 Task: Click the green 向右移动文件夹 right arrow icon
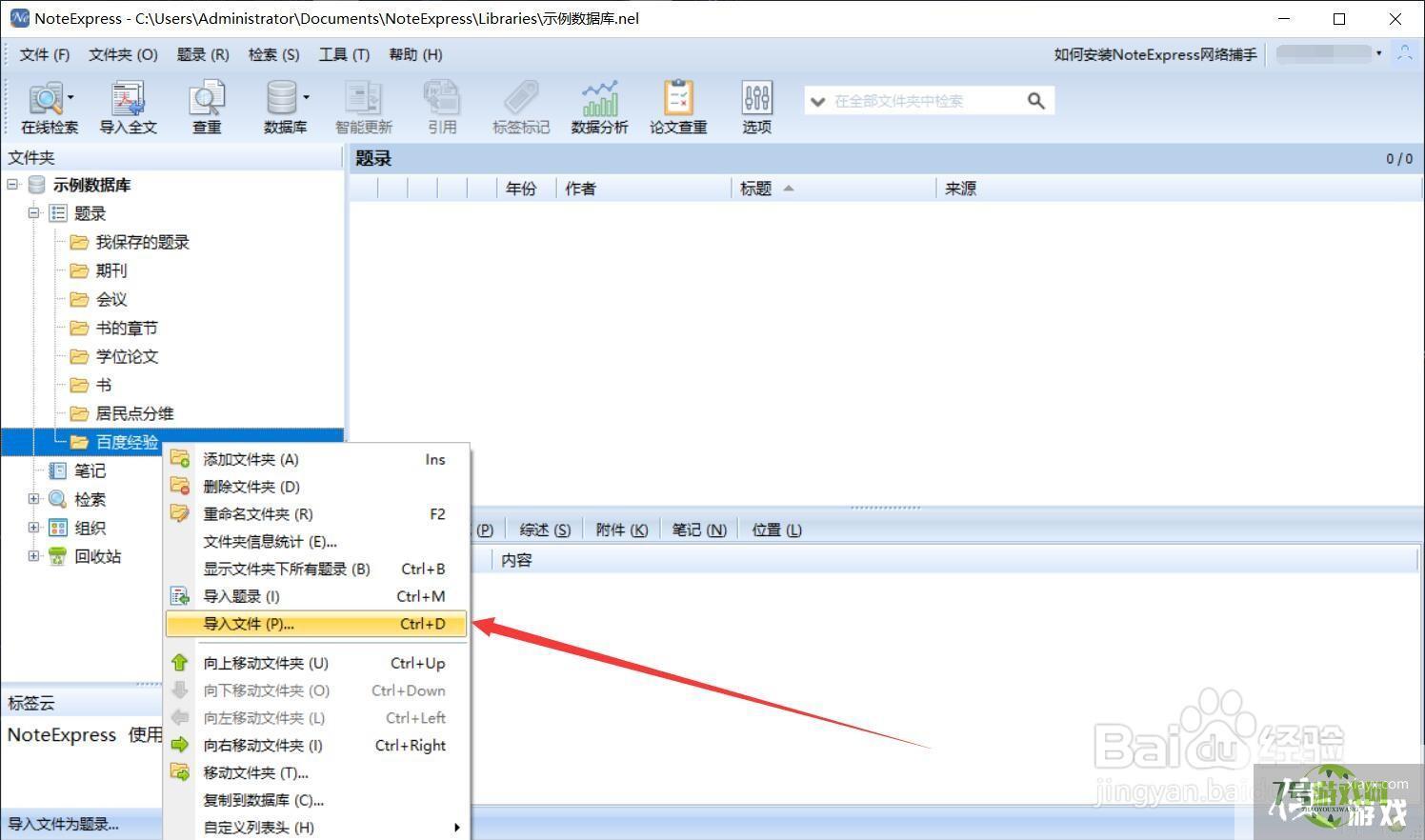[180, 745]
